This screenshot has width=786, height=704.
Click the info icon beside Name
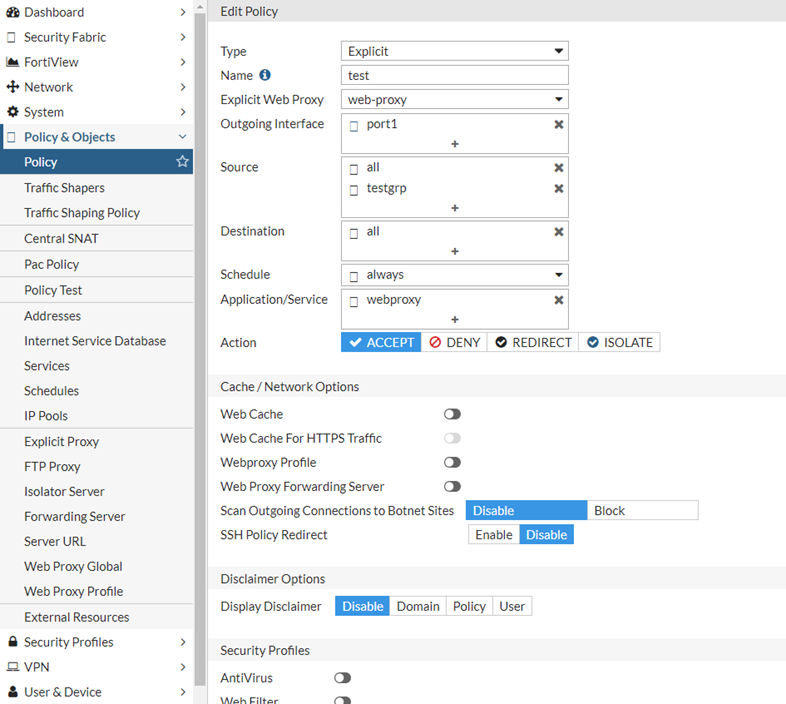265,75
